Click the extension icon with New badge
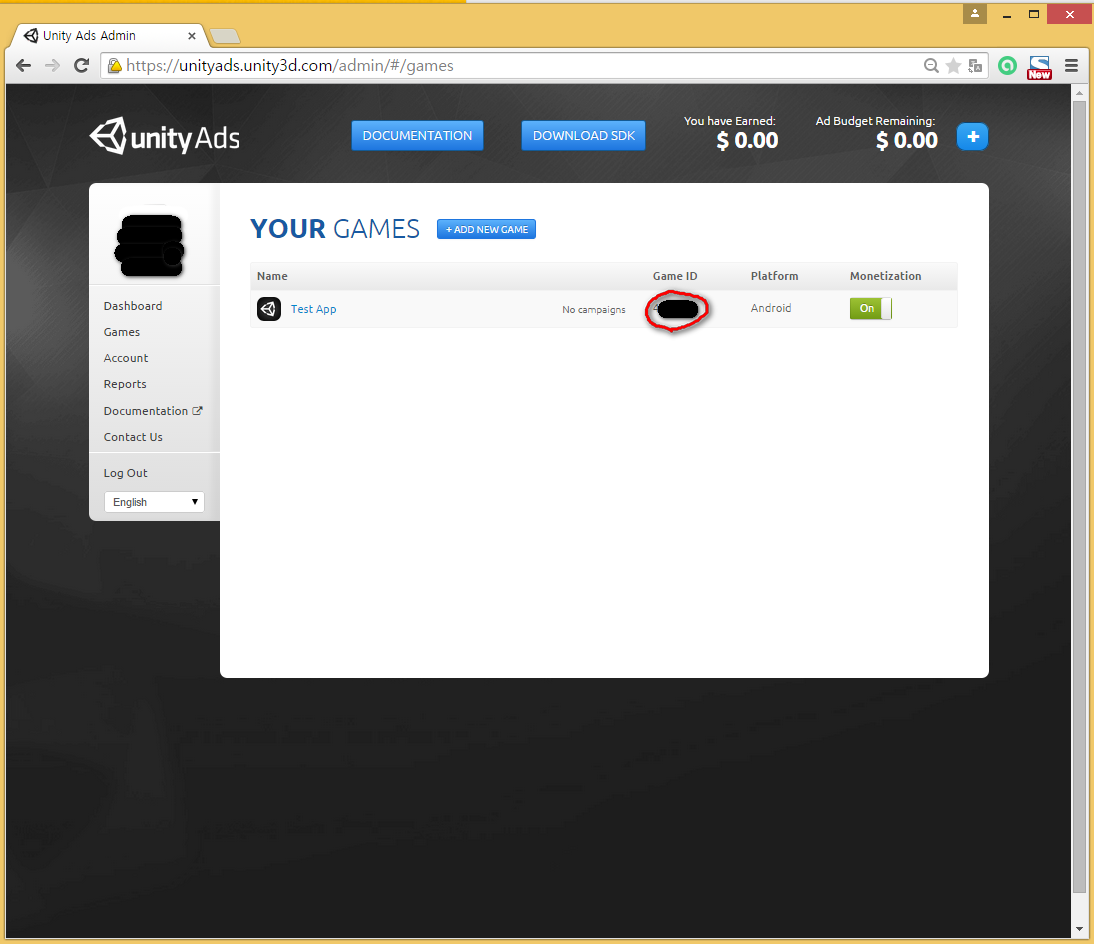The height and width of the screenshot is (944, 1094). point(1039,67)
